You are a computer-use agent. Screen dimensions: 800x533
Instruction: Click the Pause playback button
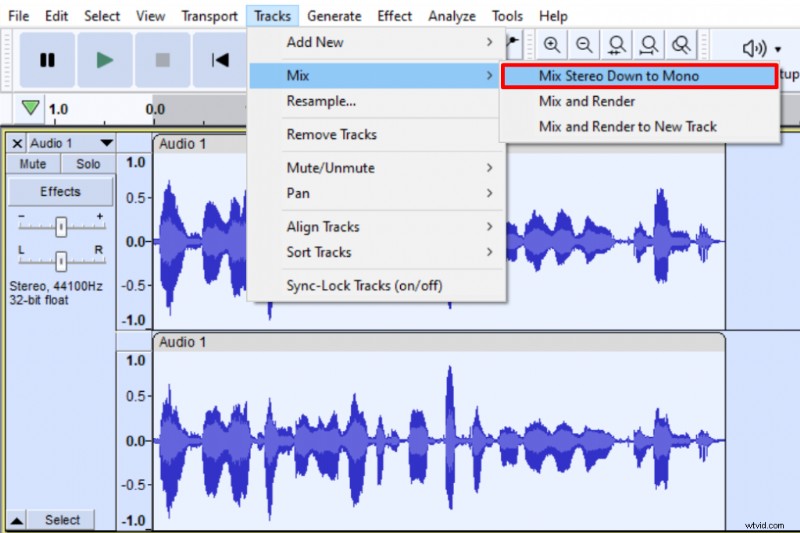click(47, 60)
